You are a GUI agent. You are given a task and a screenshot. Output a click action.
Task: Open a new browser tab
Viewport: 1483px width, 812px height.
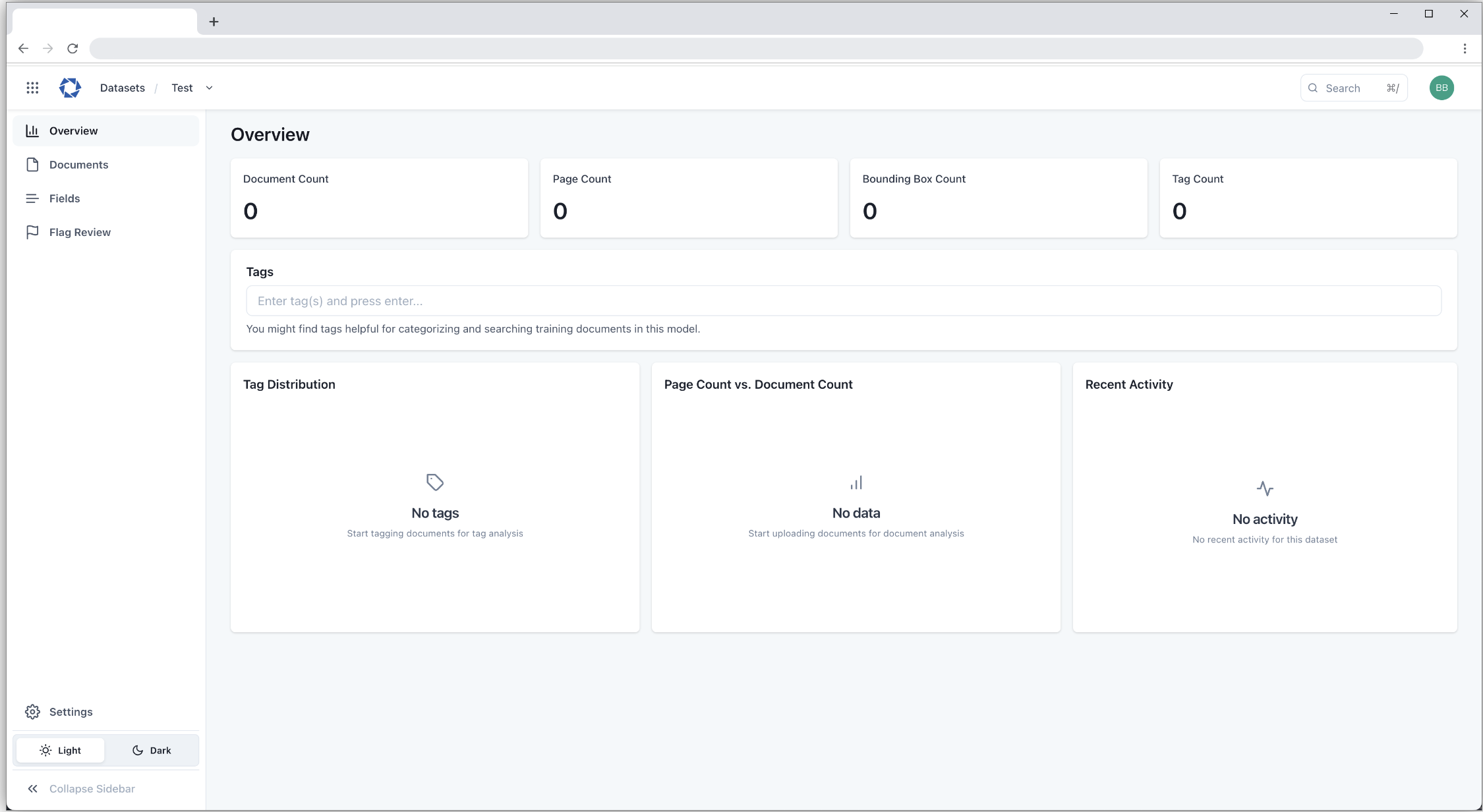pos(213,21)
